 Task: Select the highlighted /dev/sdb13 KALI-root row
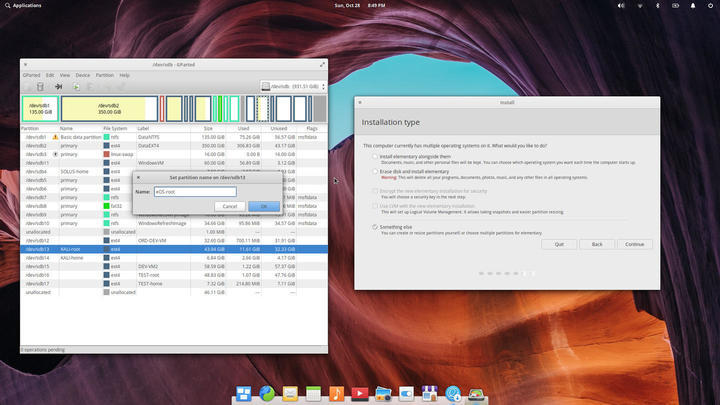pos(174,249)
